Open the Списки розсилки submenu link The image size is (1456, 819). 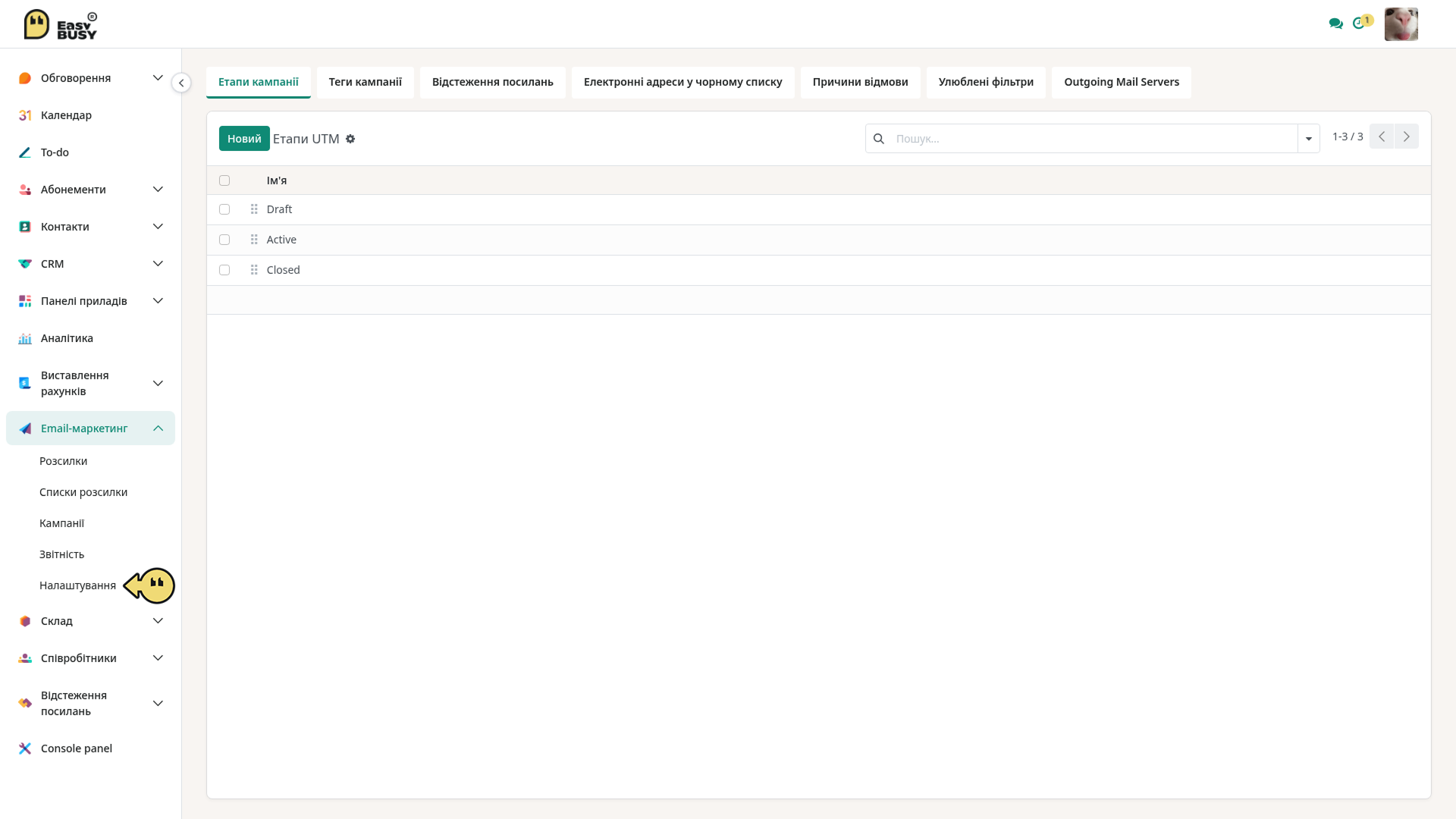83,492
